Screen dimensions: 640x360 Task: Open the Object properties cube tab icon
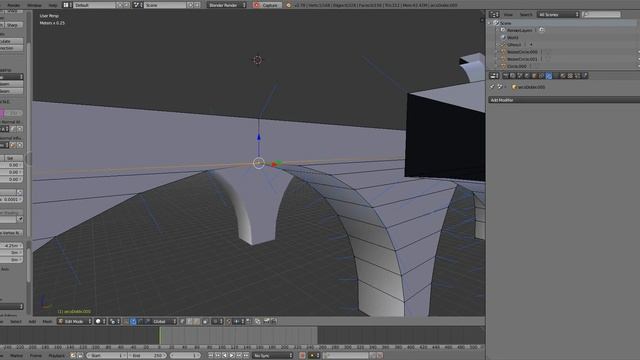pyautogui.click(x=534, y=76)
